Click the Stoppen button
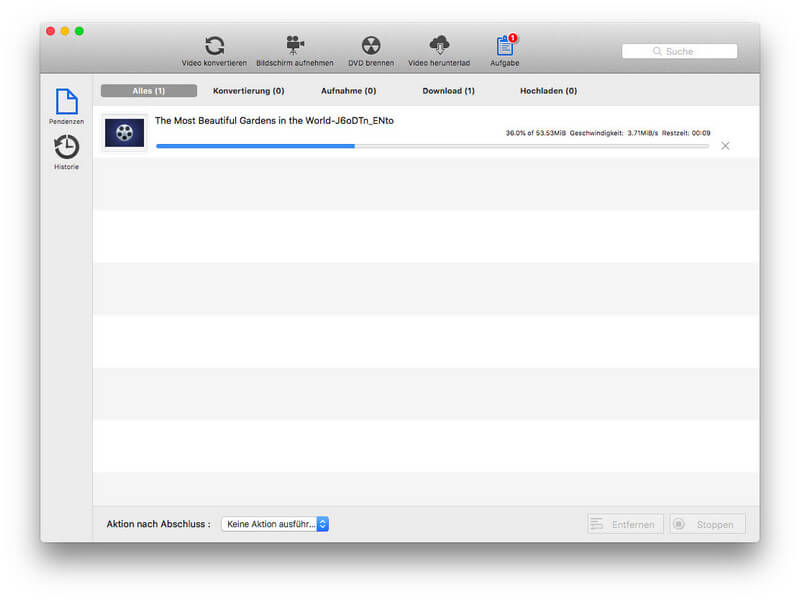Image resolution: width=800 pixels, height=600 pixels. pos(708,524)
